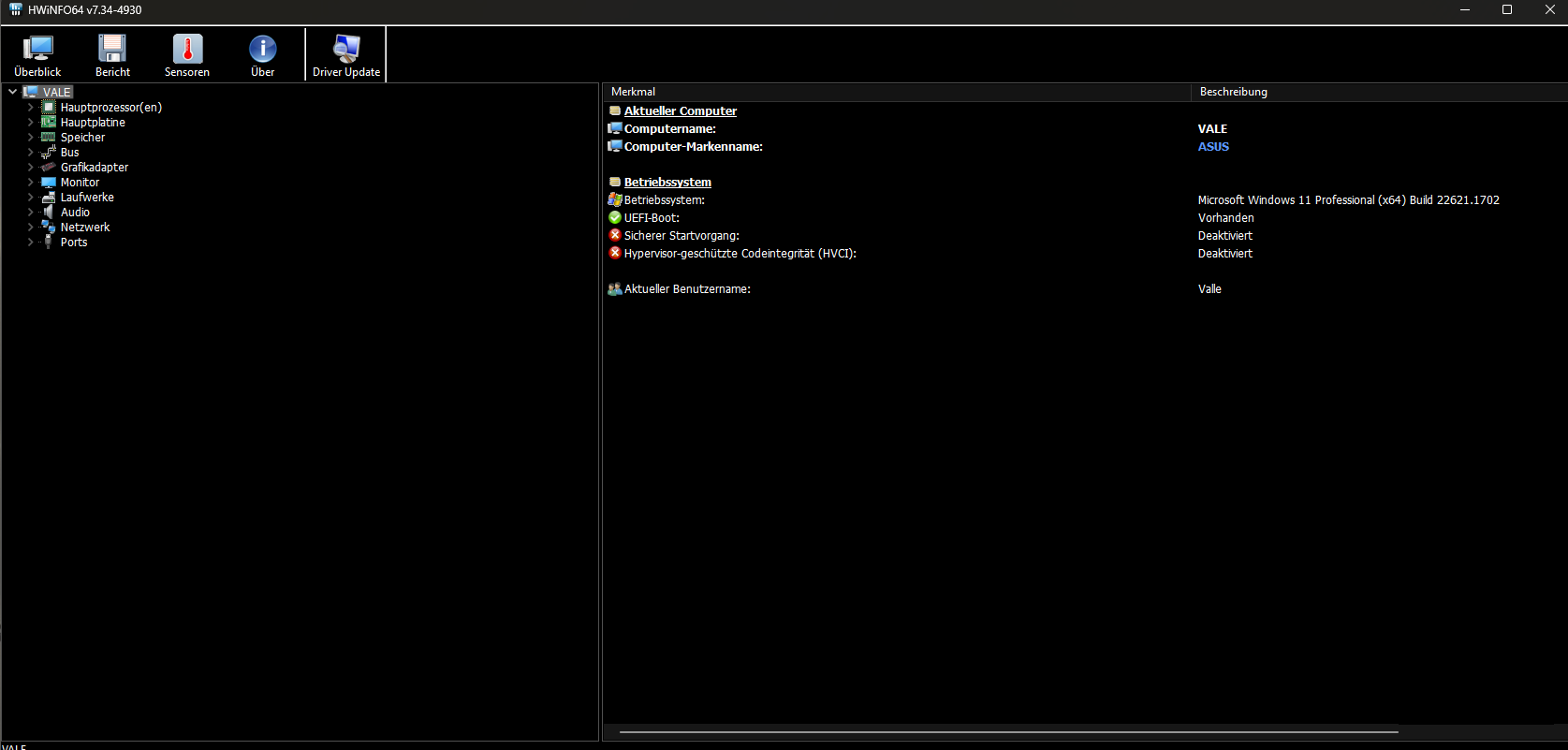Image resolution: width=1568 pixels, height=750 pixels.
Task: Click the Aktueller Computer folder icon
Action: [615, 110]
